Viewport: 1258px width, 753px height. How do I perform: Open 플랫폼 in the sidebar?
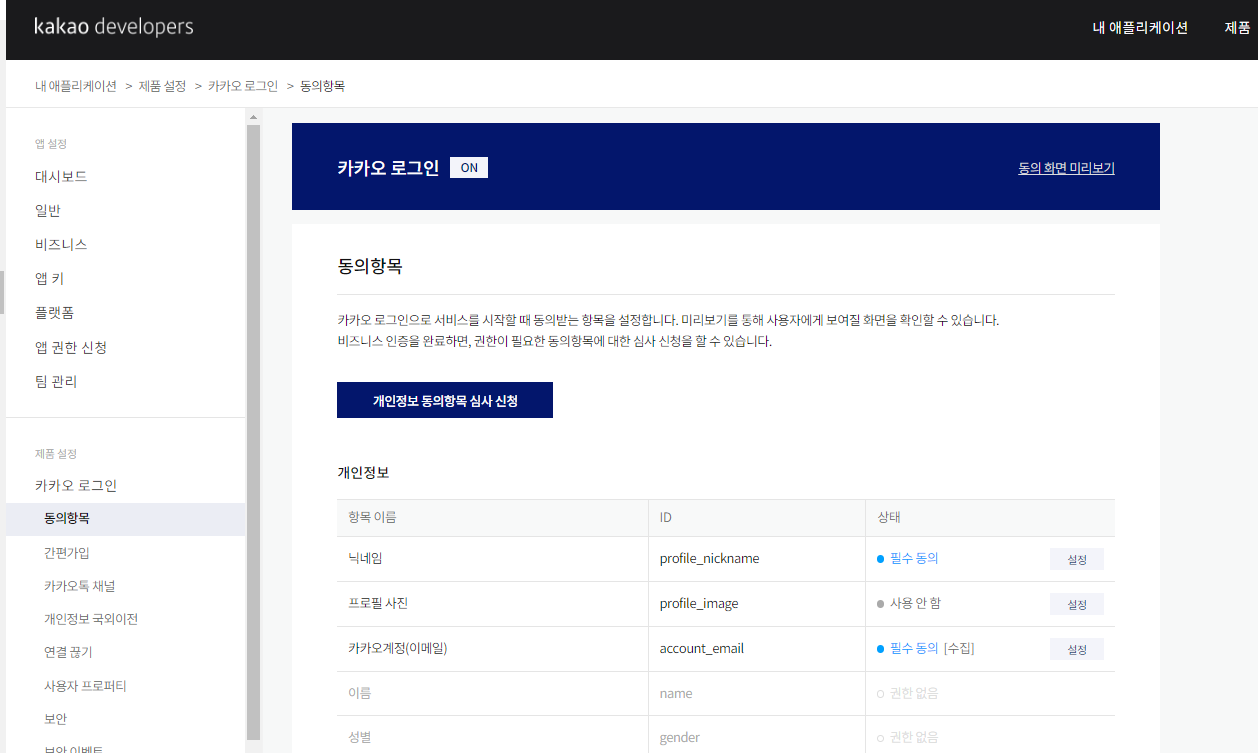(54, 312)
